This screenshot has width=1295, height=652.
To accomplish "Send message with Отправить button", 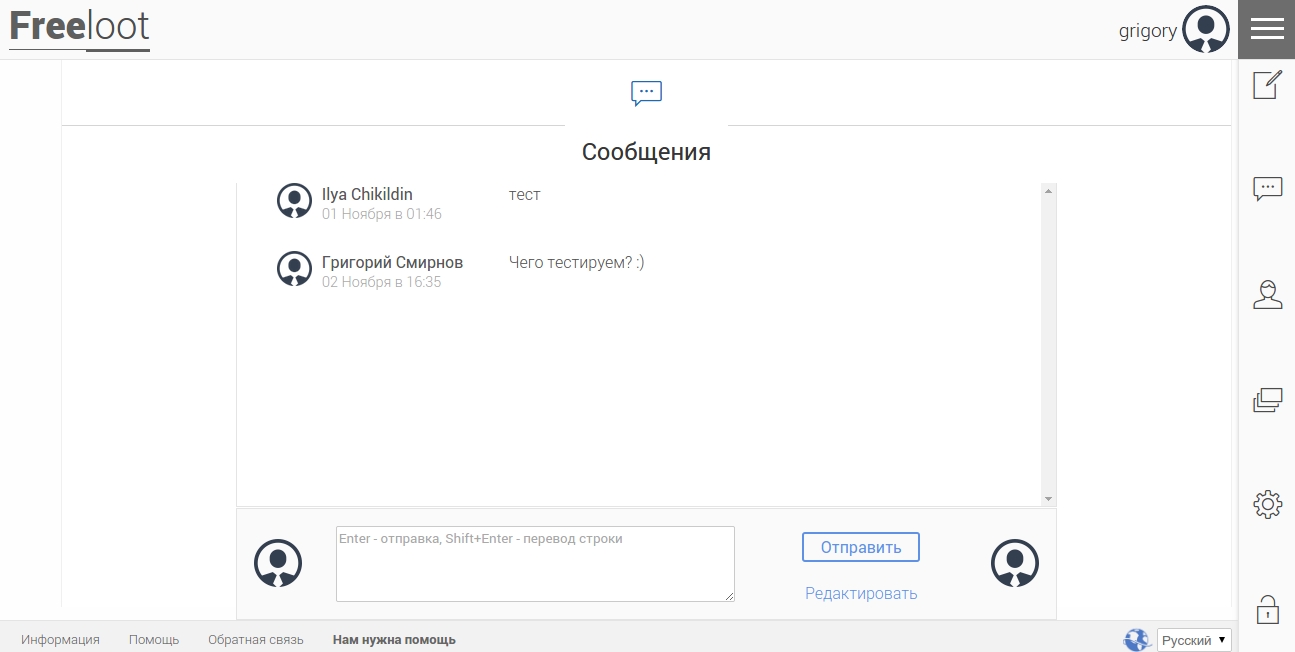I will tap(861, 547).
